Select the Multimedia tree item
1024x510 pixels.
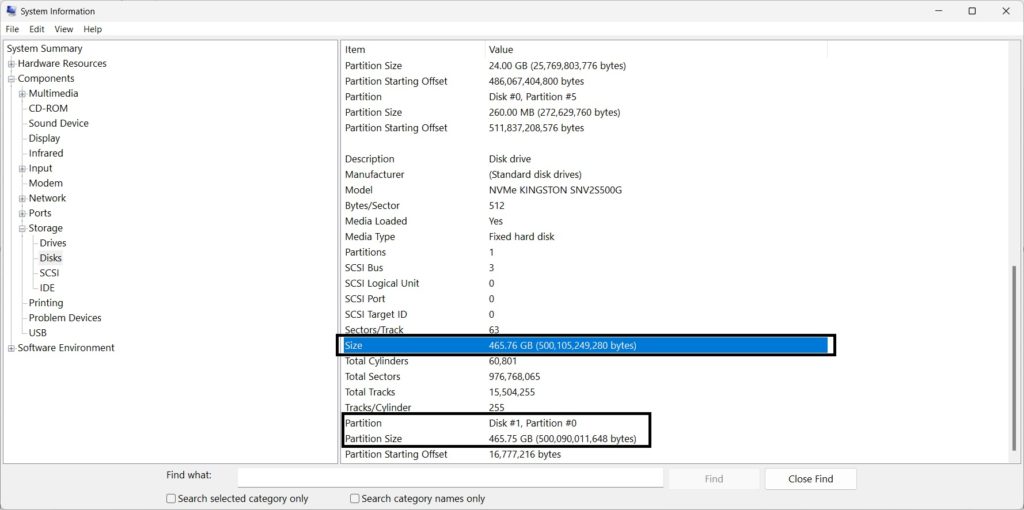[53, 93]
